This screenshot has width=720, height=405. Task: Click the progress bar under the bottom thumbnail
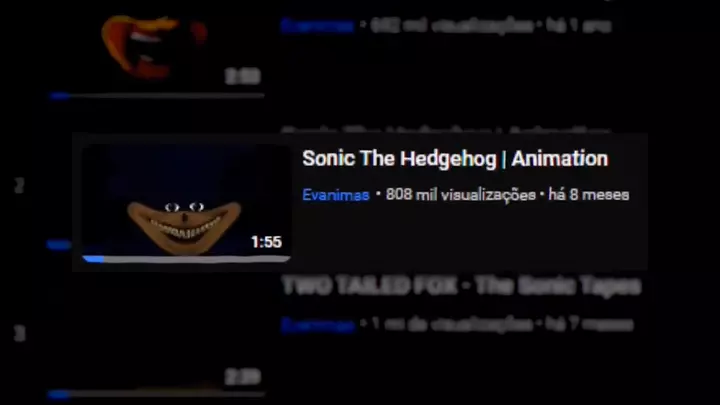pos(157,394)
